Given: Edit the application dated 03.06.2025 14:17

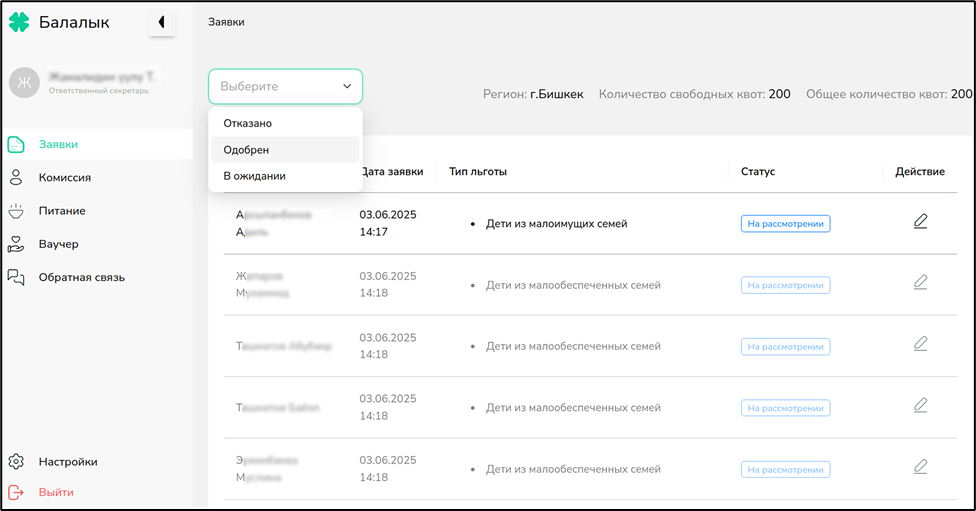Looking at the screenshot, I should point(921,222).
